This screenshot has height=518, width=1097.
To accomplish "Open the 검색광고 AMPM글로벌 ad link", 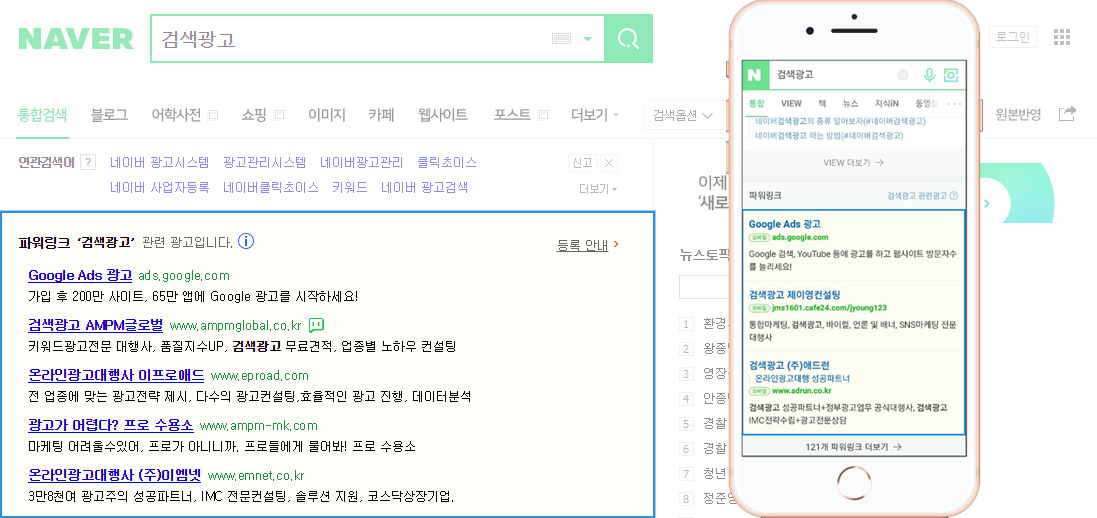I will coord(96,325).
